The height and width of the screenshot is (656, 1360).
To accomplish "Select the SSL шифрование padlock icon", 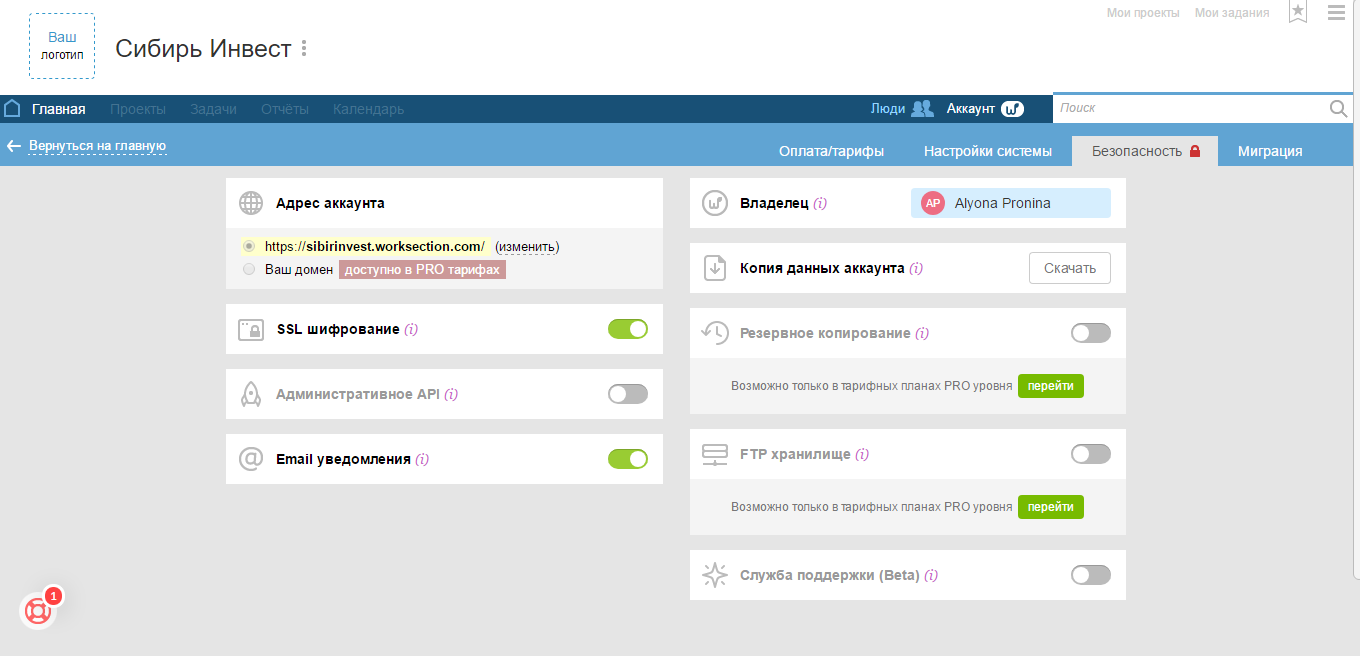I will tap(251, 328).
